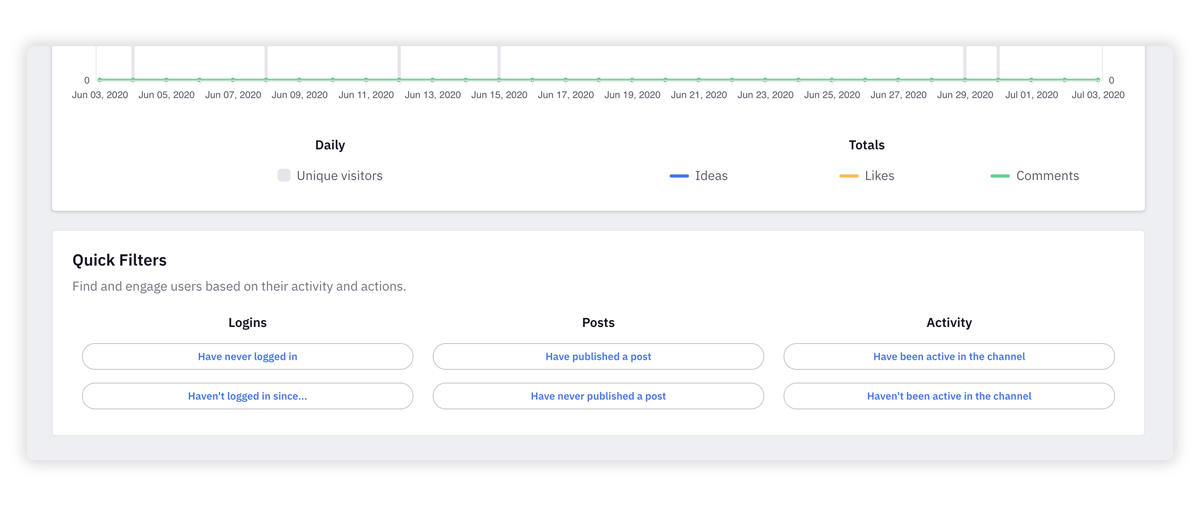Click the Jul 03, 2020 chart data point
The width and height of the screenshot is (1200, 505).
coord(1098,79)
